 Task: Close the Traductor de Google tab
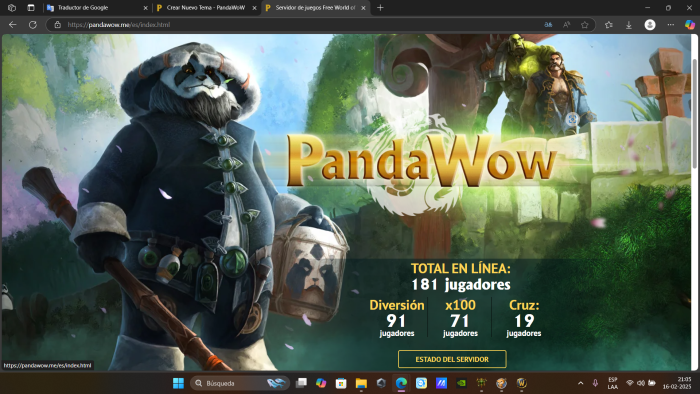click(x=146, y=8)
